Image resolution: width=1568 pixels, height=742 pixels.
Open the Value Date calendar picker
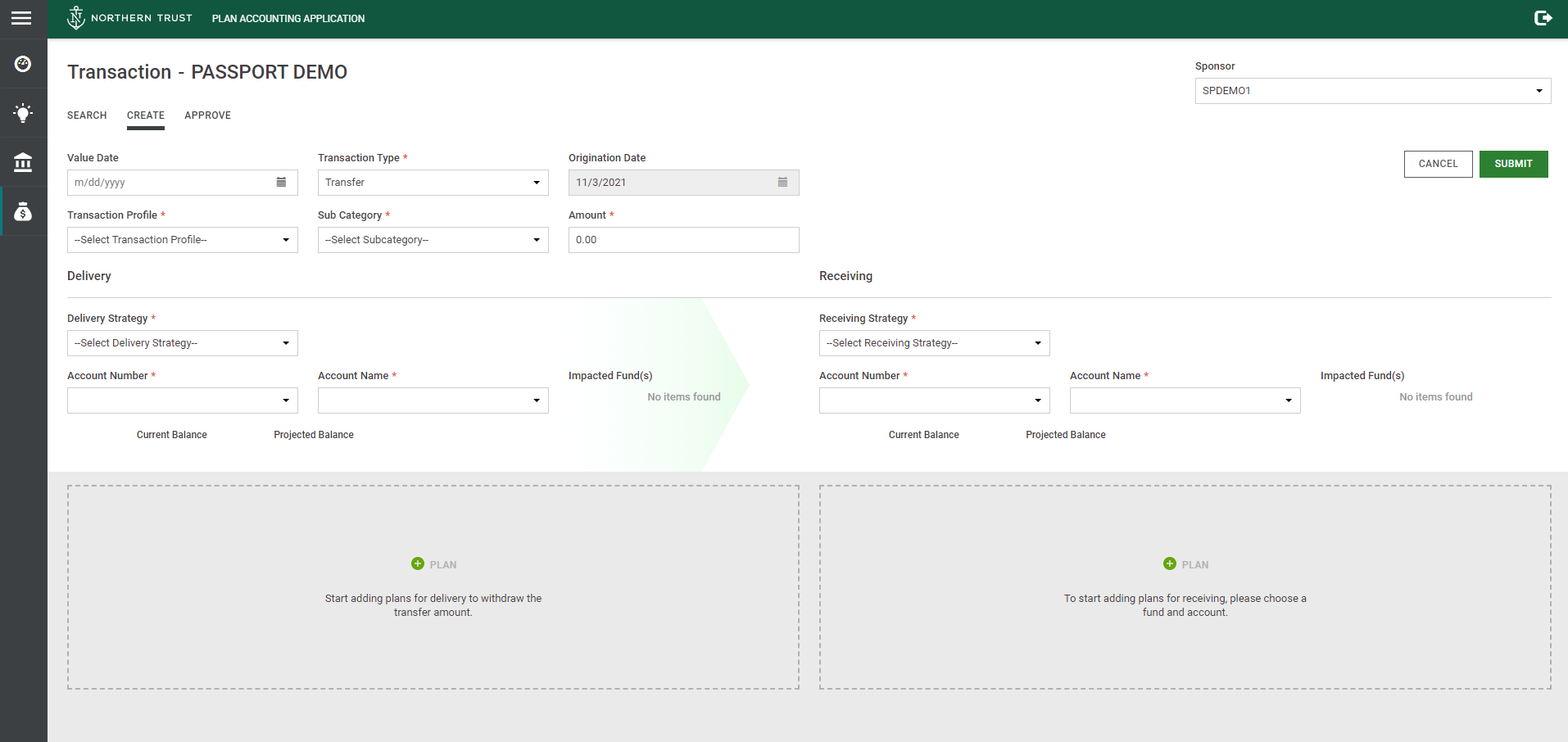[281, 183]
